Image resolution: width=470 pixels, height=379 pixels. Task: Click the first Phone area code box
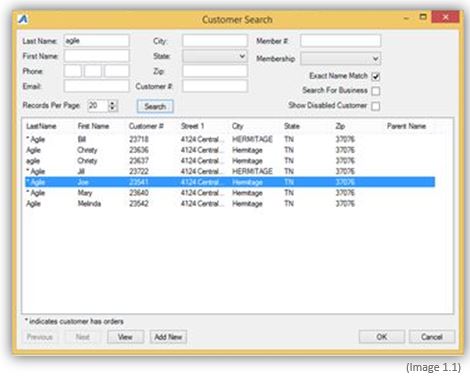[73, 71]
